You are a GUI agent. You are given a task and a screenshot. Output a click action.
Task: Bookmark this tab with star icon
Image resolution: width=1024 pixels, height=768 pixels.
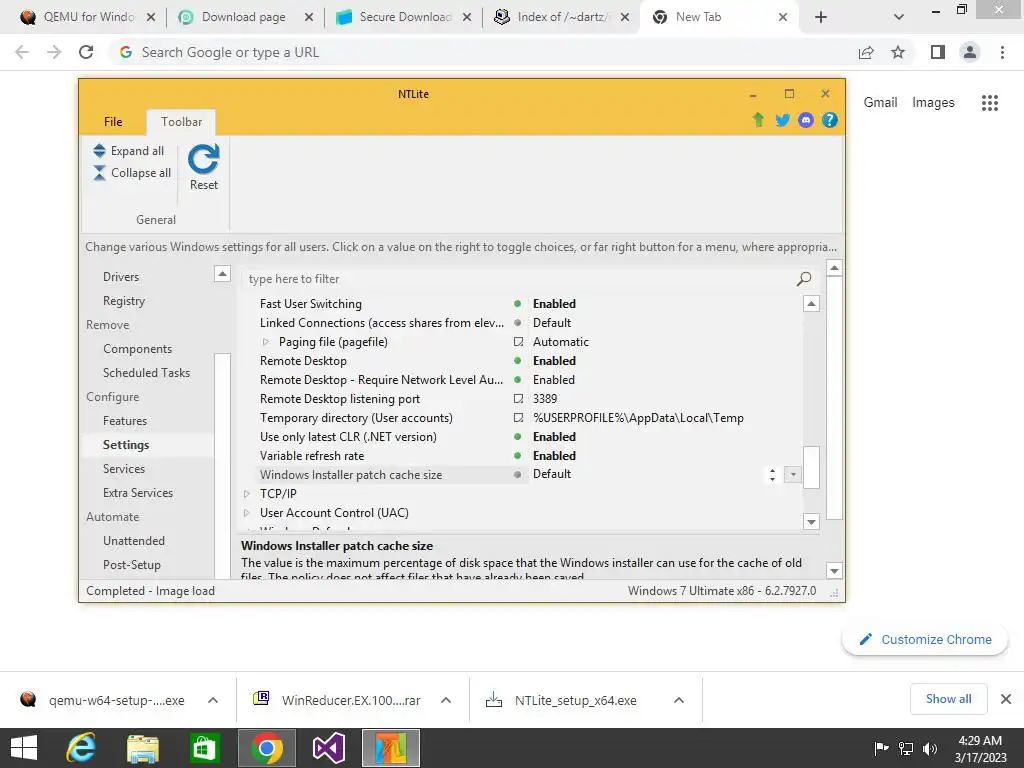coord(898,52)
